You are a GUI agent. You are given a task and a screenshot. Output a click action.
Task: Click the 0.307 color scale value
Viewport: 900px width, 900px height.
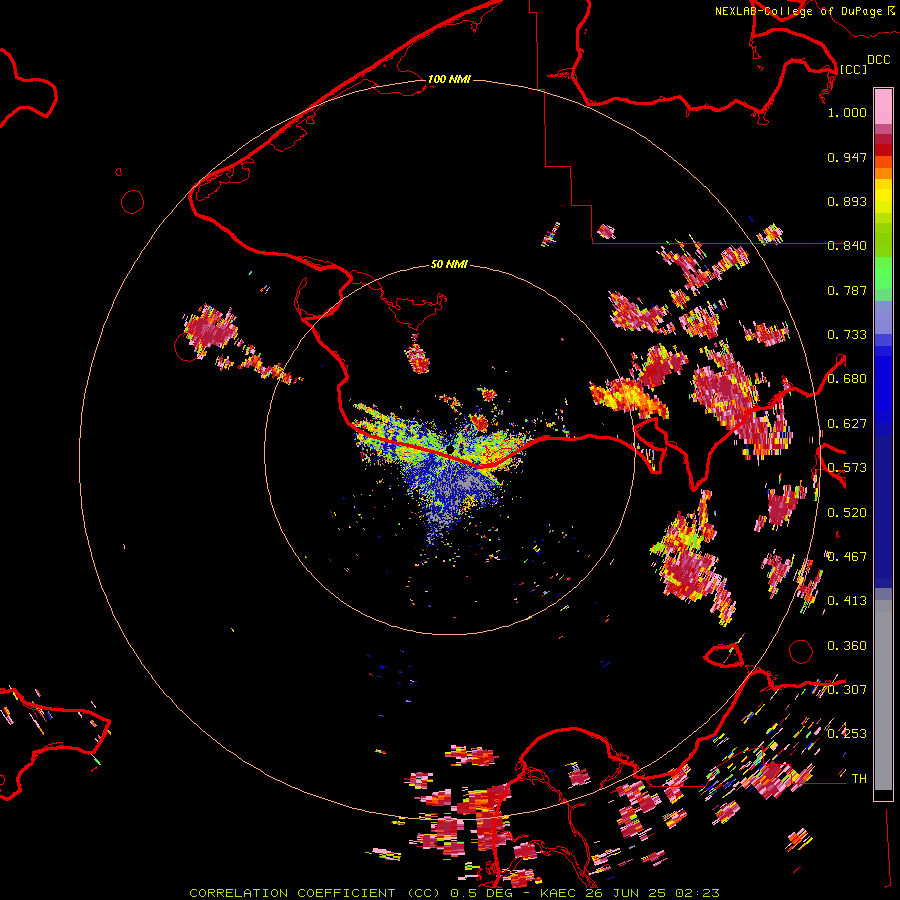point(847,690)
